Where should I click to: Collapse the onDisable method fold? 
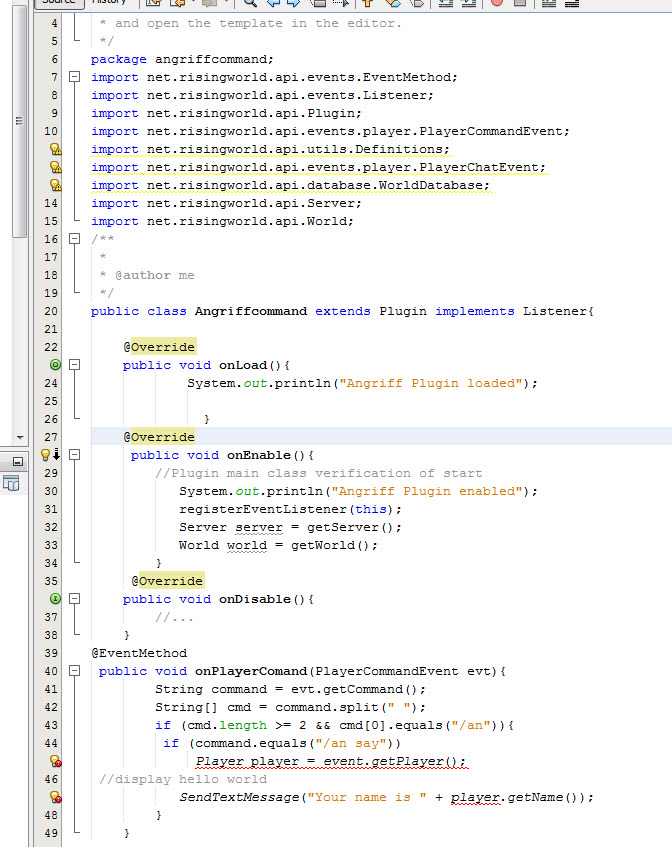coord(75,599)
